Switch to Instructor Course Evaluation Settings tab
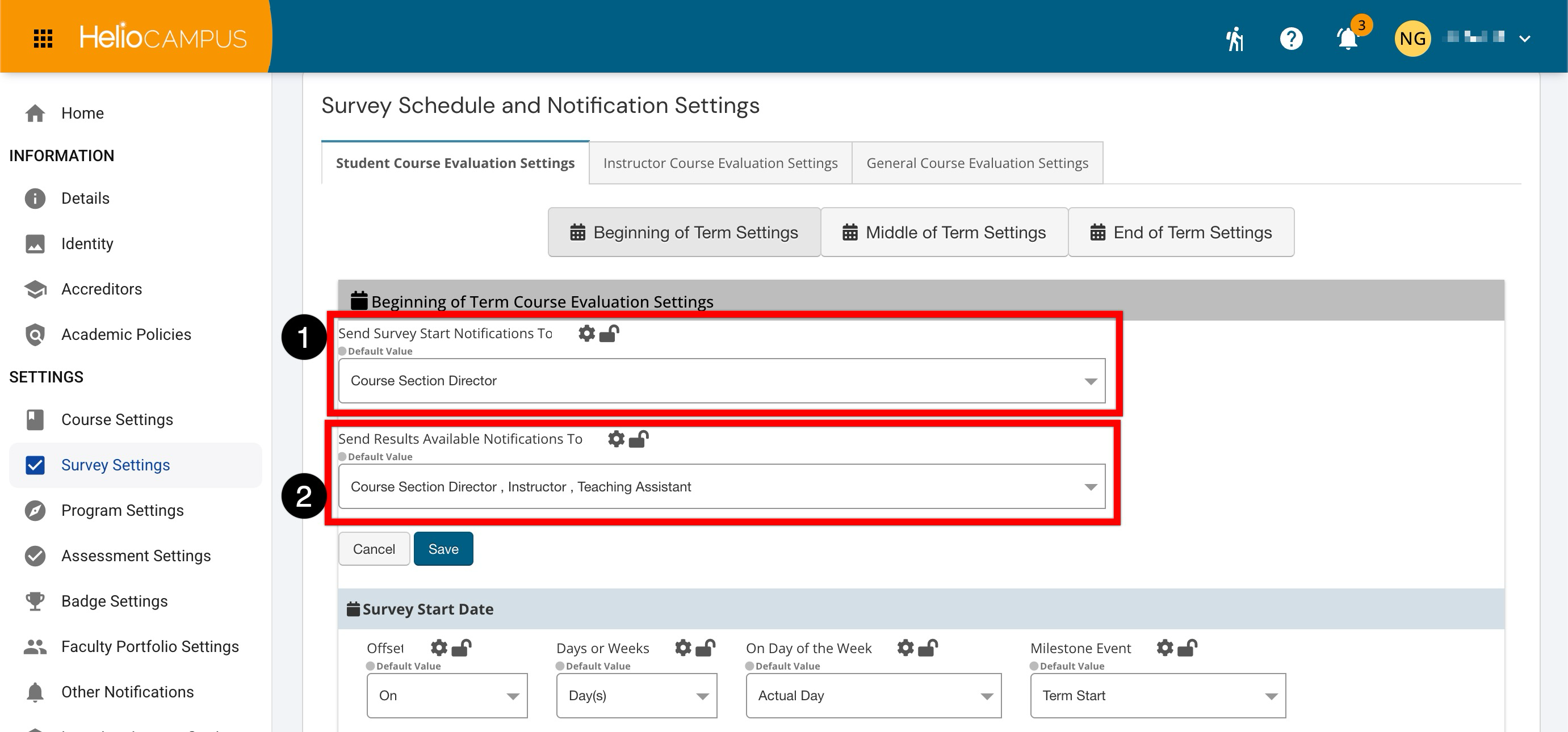This screenshot has width=1568, height=732. point(720,163)
